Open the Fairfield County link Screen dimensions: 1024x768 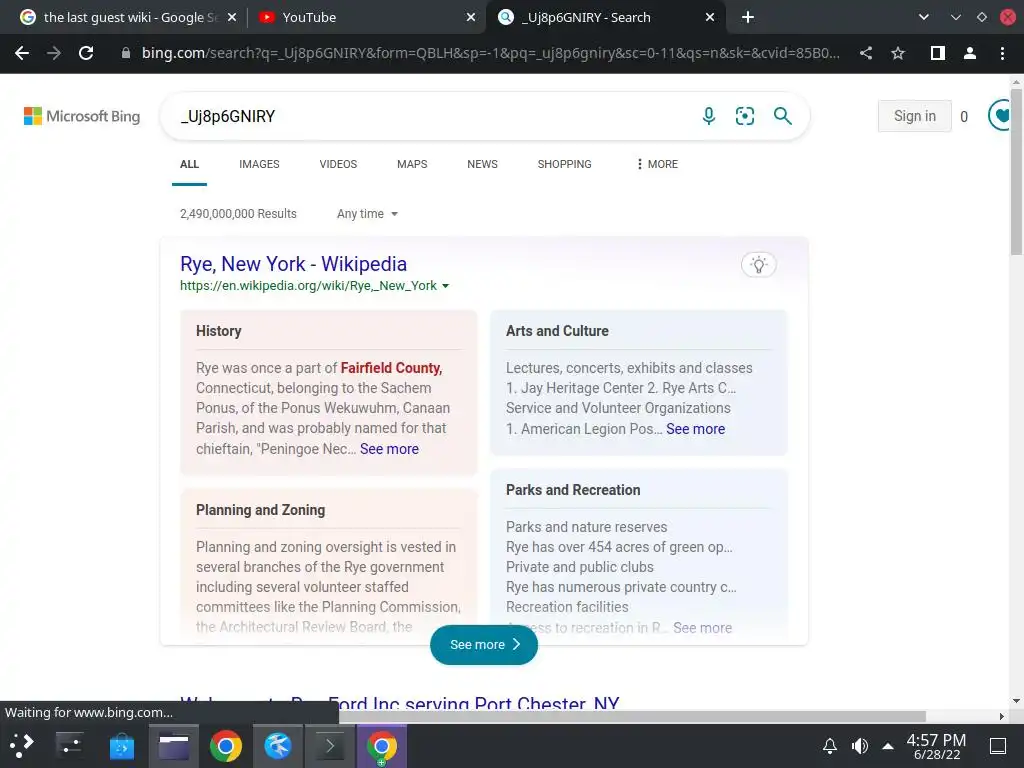[x=391, y=368]
